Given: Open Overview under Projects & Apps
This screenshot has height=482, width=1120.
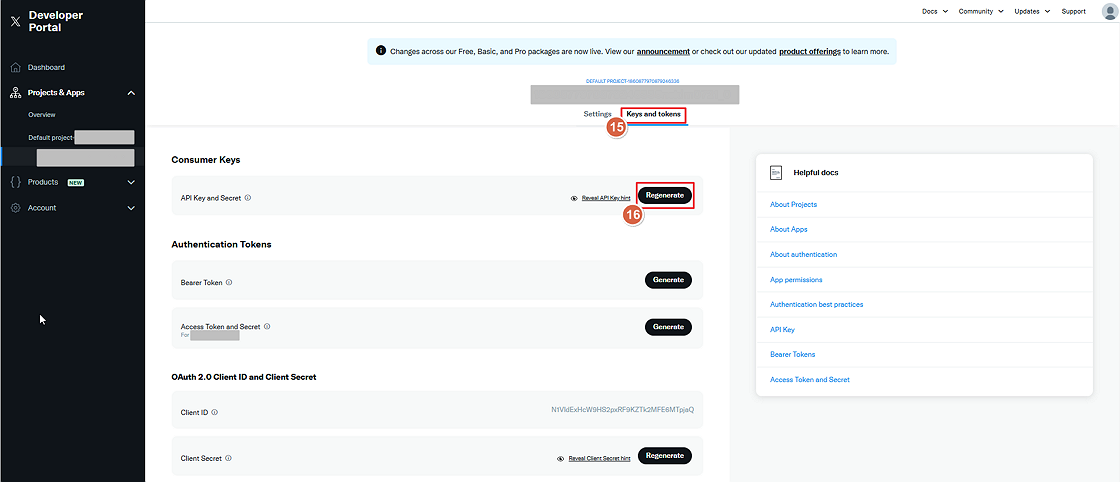Looking at the screenshot, I should click(42, 115).
